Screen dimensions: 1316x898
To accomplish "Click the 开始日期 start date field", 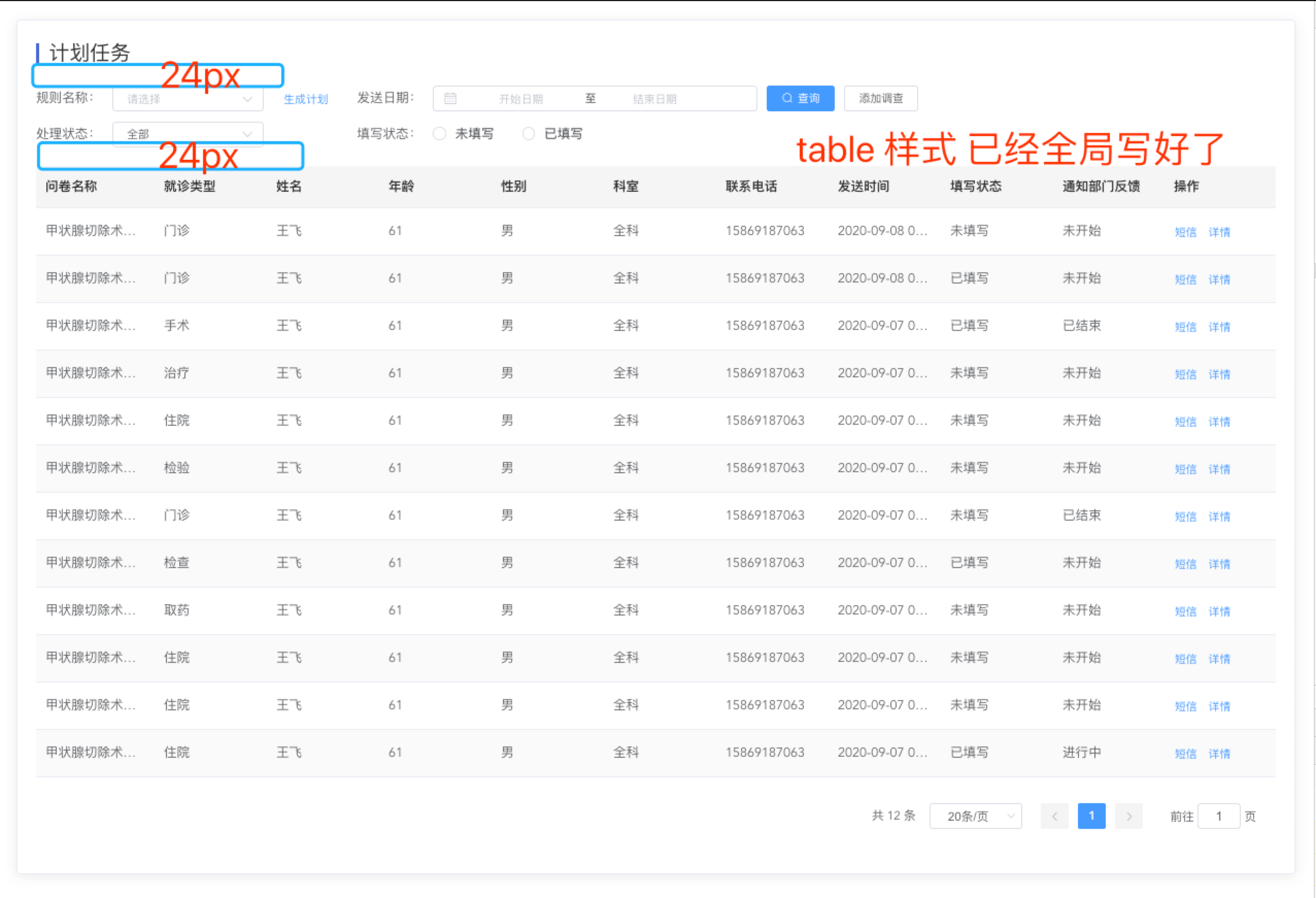I will pos(521,99).
